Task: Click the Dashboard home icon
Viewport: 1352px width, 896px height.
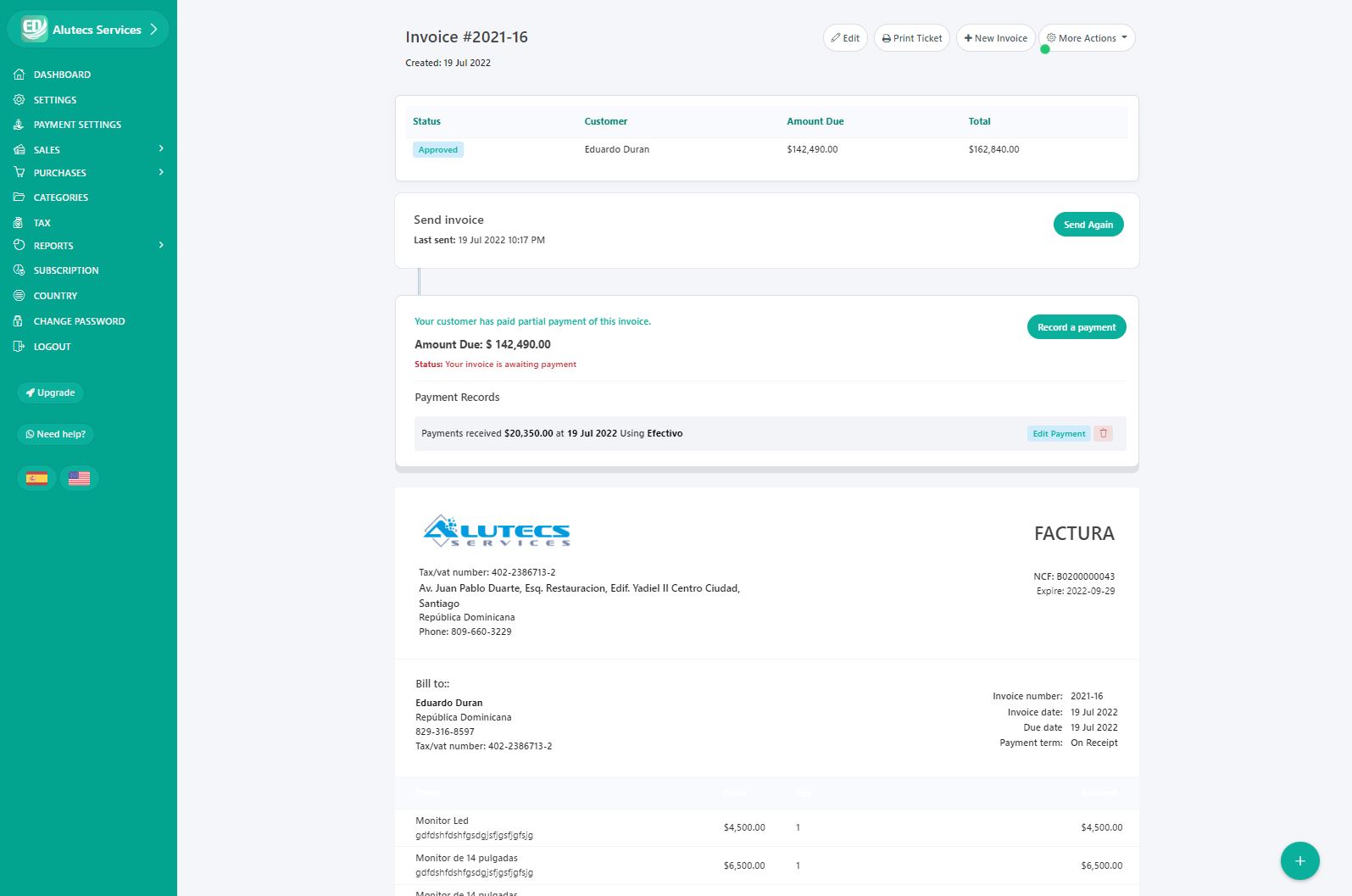Action: pyautogui.click(x=19, y=75)
